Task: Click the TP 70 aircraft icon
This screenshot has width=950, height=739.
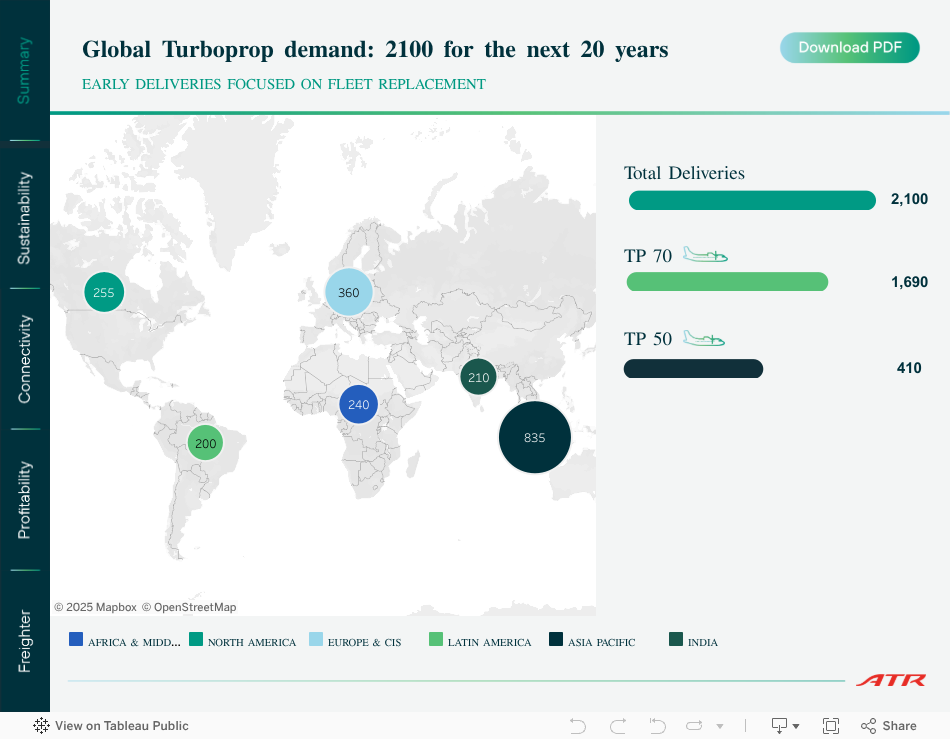Action: (x=705, y=256)
